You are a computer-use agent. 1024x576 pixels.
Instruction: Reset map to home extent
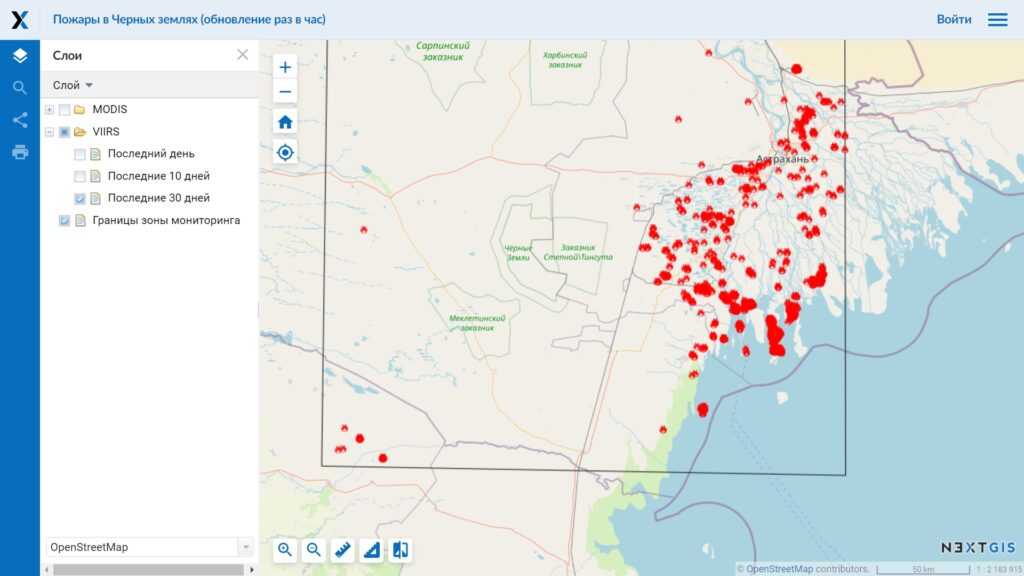click(x=285, y=122)
